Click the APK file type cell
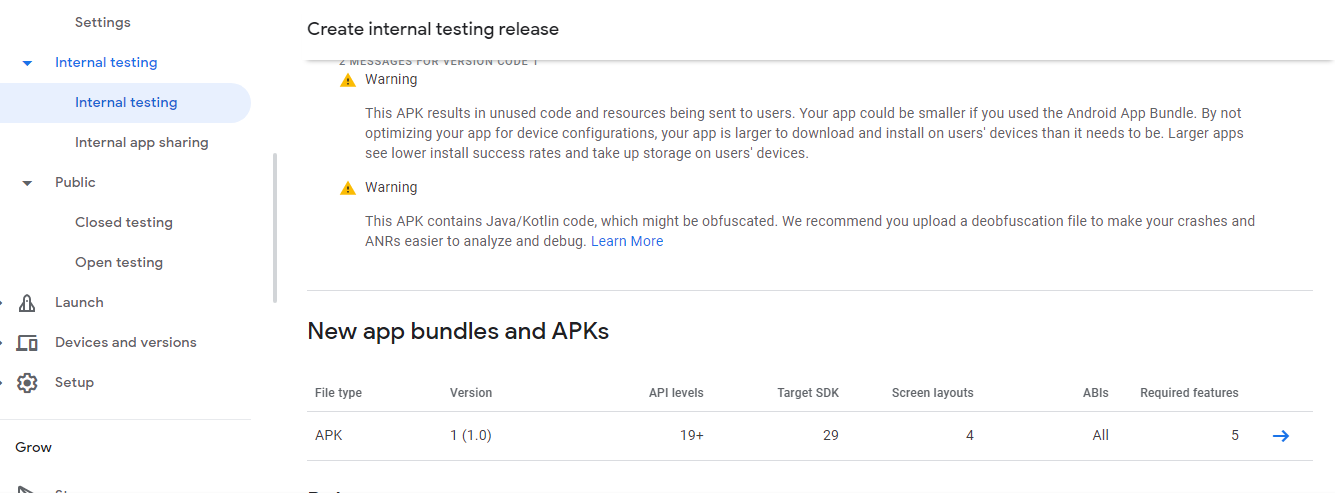 tap(328, 435)
